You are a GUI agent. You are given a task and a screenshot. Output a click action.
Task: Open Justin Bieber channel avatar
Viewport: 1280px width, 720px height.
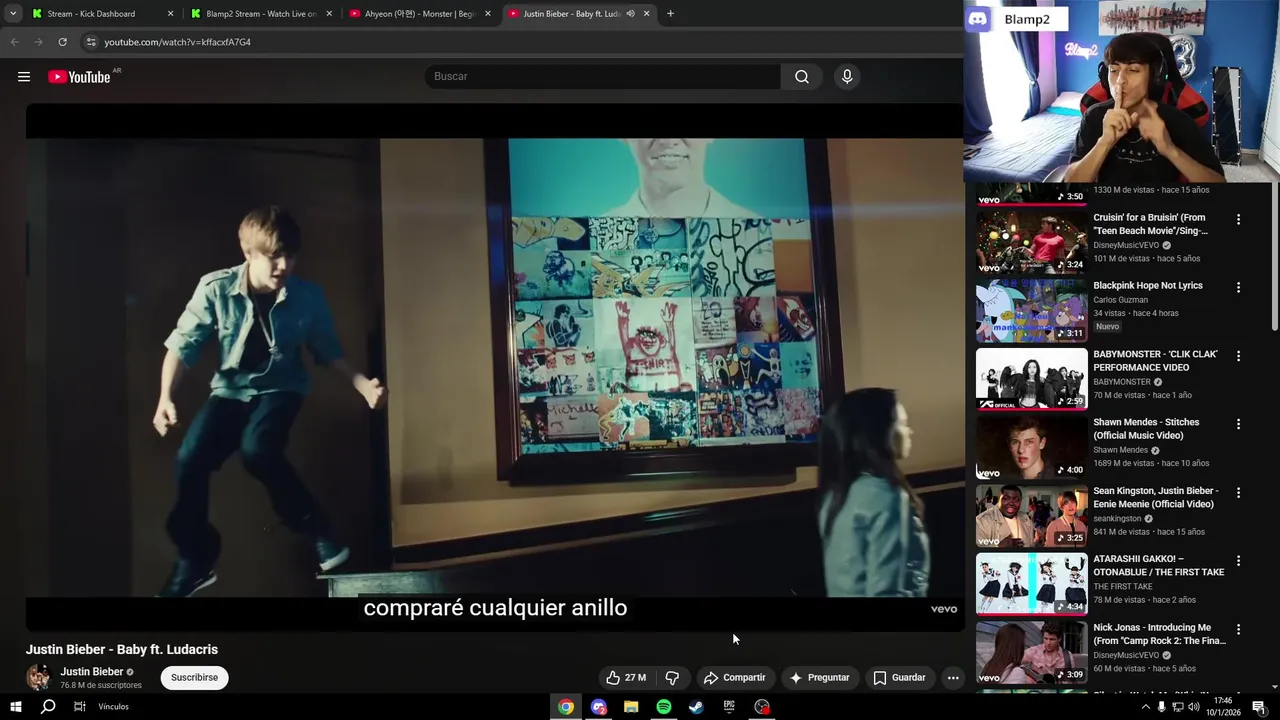(39, 677)
